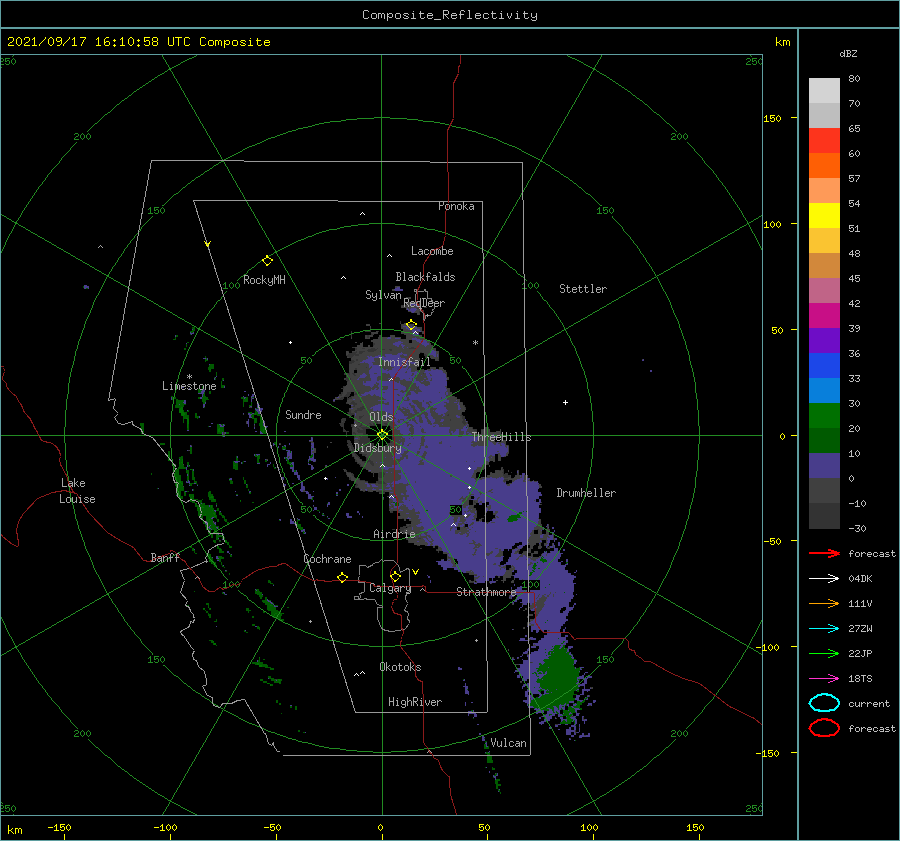Click the 80 dBZ light grey swatch
Screen dimensions: 900x841
[x=824, y=90]
